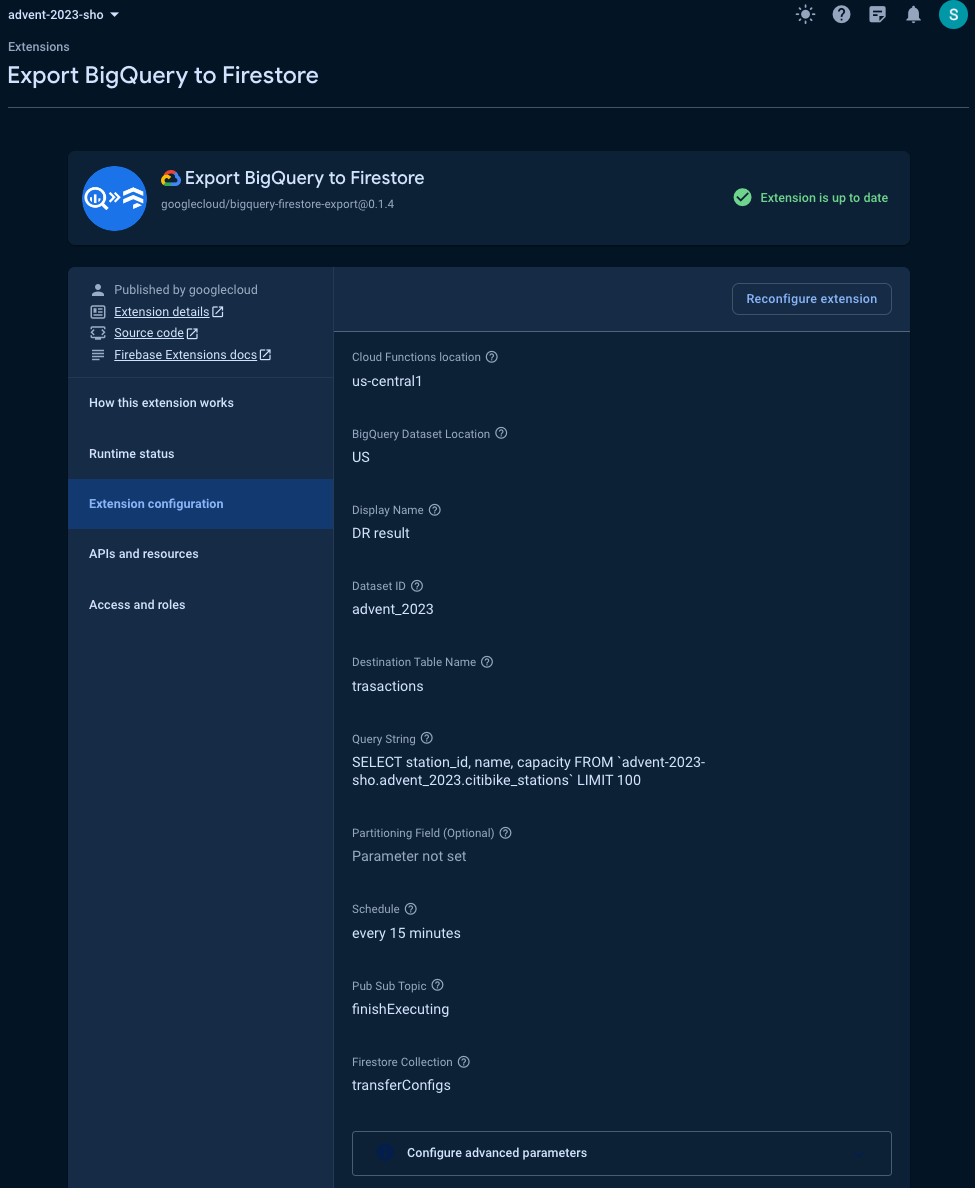Show help for Cloud Functions location

pyautogui.click(x=492, y=357)
